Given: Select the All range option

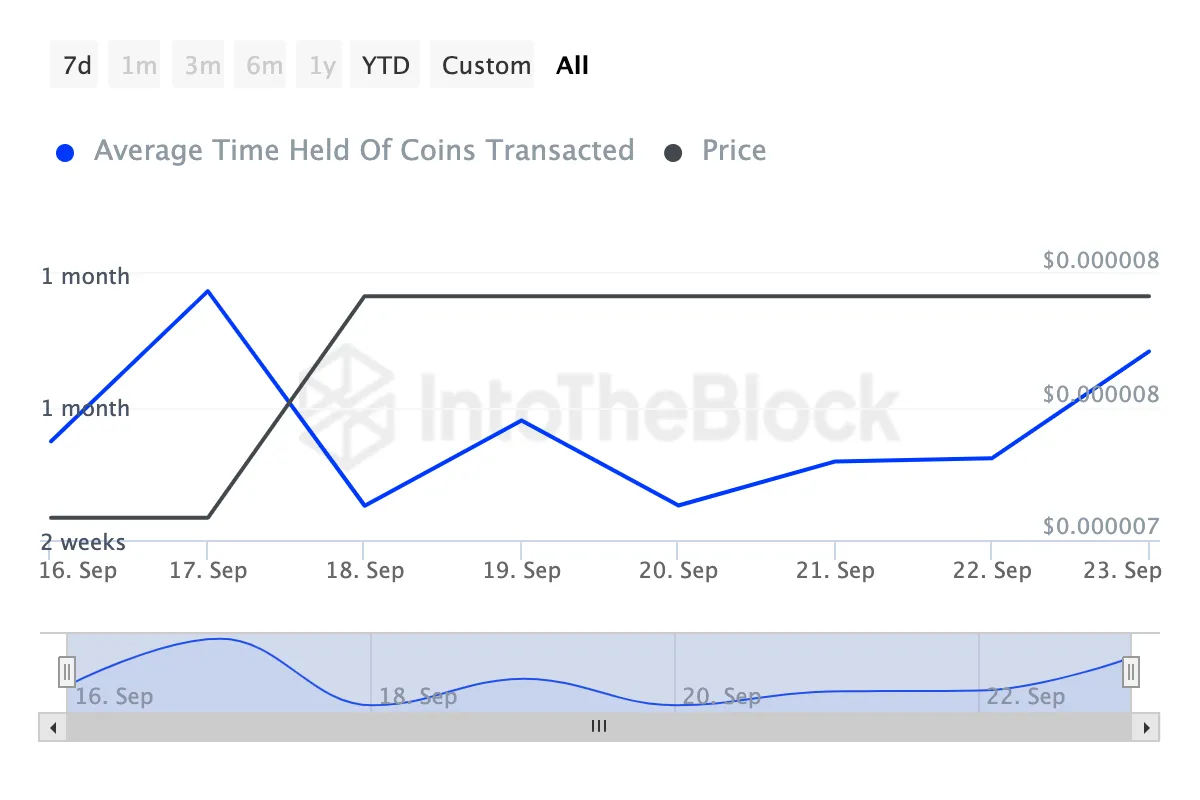Looking at the screenshot, I should click(573, 66).
